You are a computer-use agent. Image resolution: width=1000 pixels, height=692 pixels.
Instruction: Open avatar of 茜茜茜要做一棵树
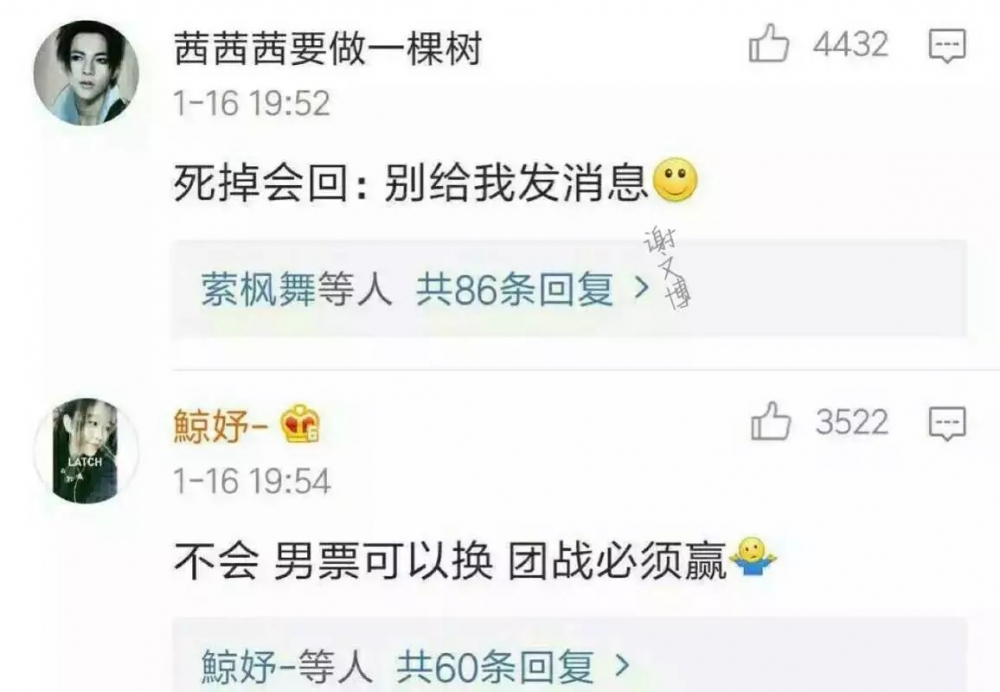coord(86,72)
